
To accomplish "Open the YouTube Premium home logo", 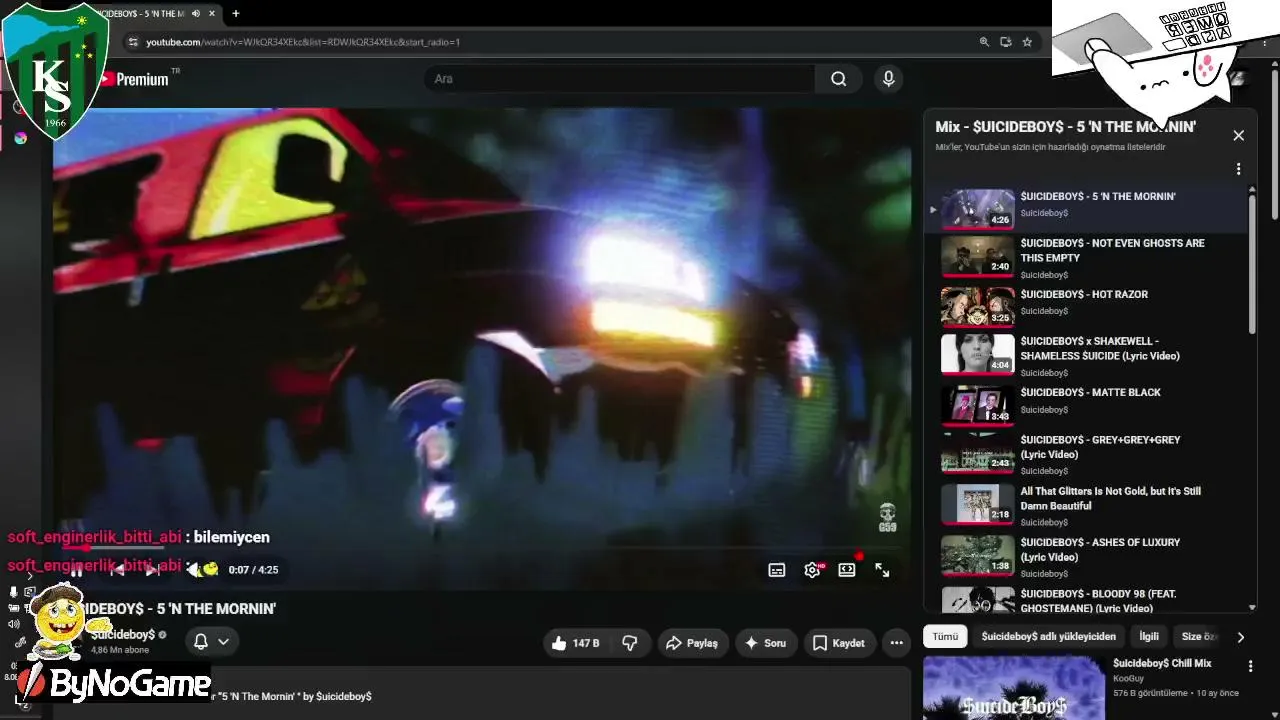I will pyautogui.click(x=138, y=79).
